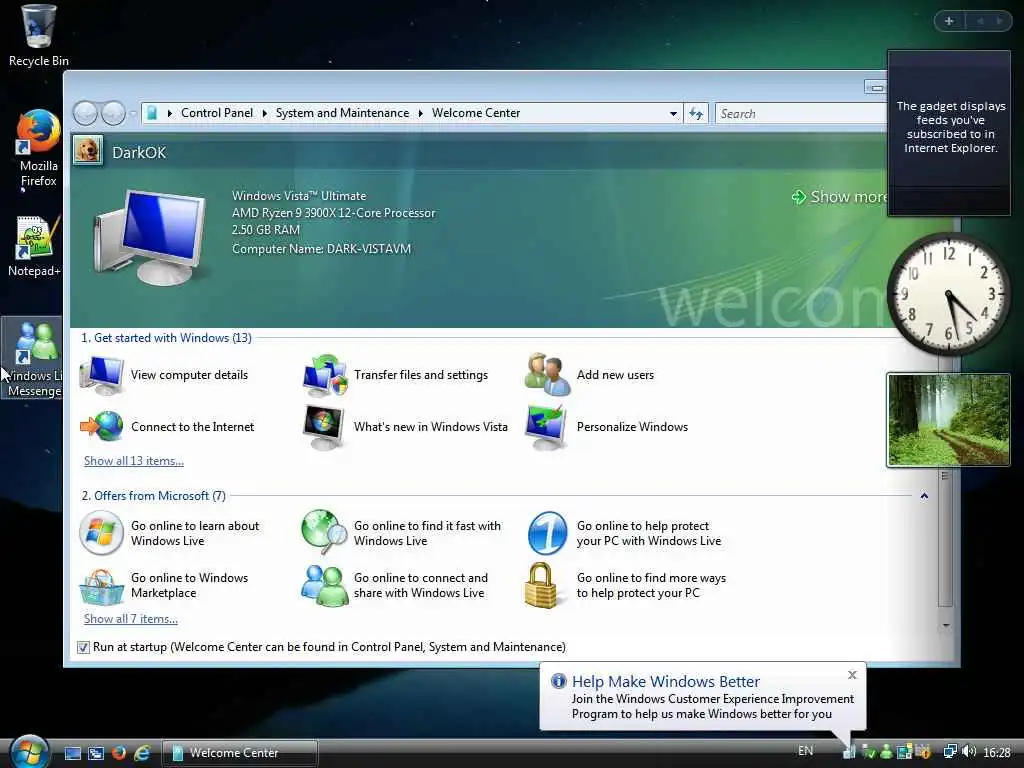
Task: Click the sidebar add gadget plus button
Action: [x=950, y=21]
